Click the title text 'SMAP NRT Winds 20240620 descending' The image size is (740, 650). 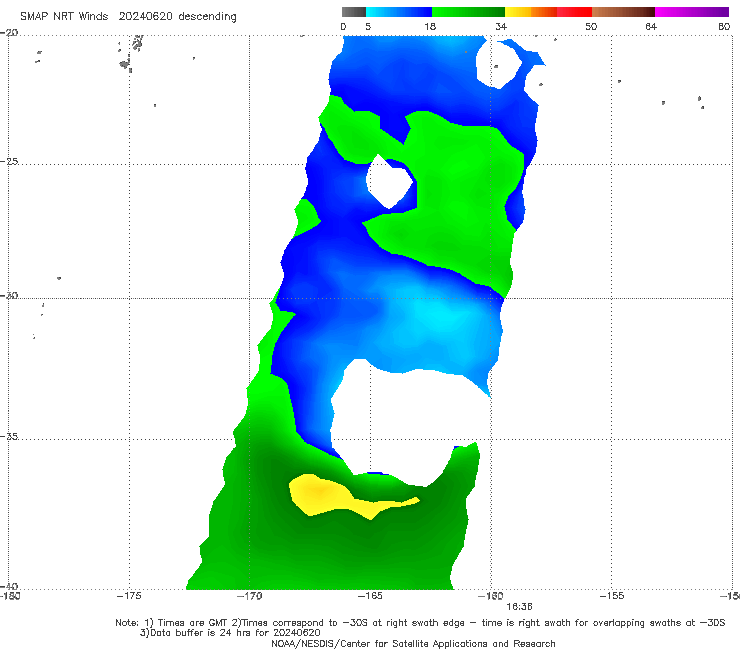coord(128,17)
